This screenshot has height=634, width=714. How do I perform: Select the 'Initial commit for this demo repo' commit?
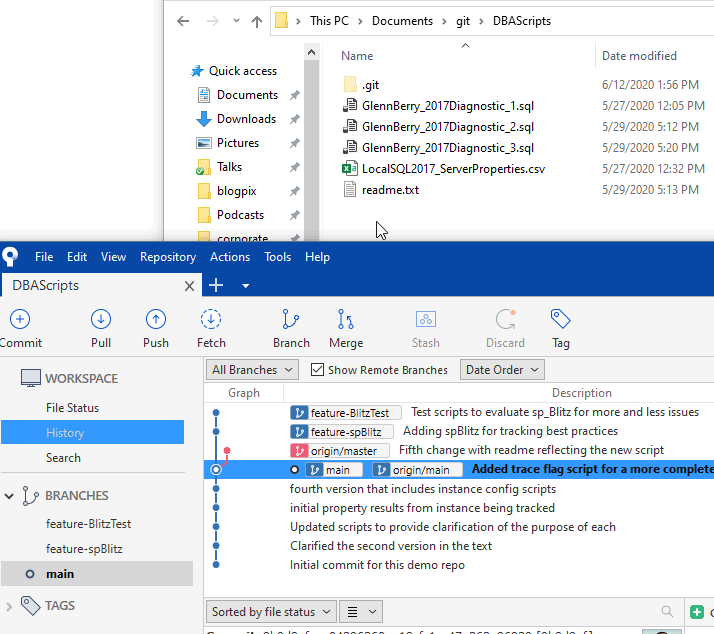click(x=377, y=565)
